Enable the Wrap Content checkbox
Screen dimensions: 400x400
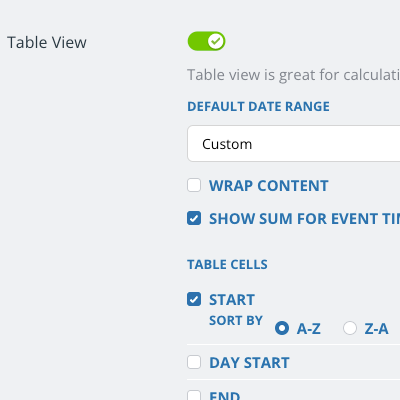click(x=194, y=185)
